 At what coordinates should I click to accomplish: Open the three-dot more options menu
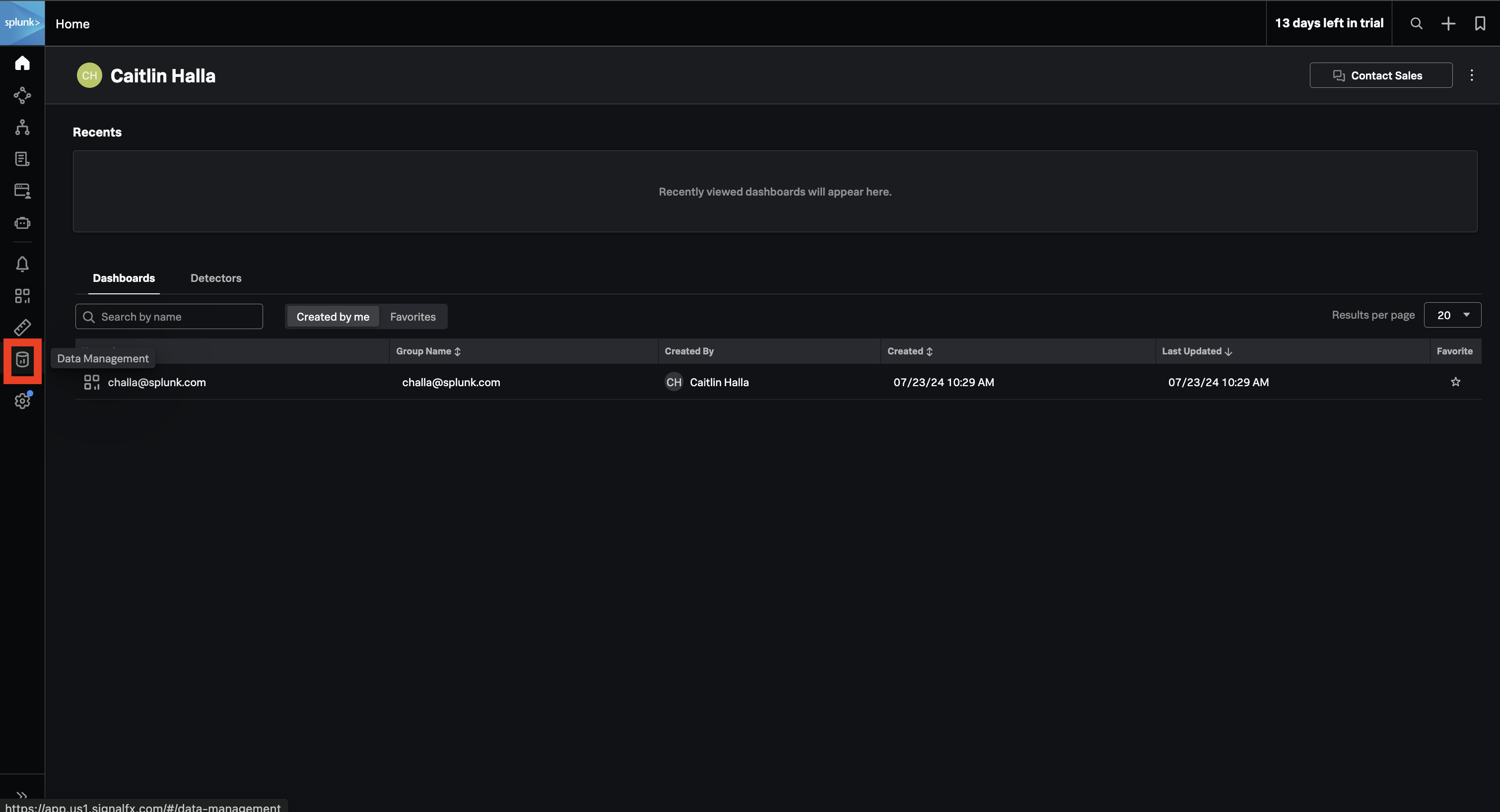coord(1472,75)
